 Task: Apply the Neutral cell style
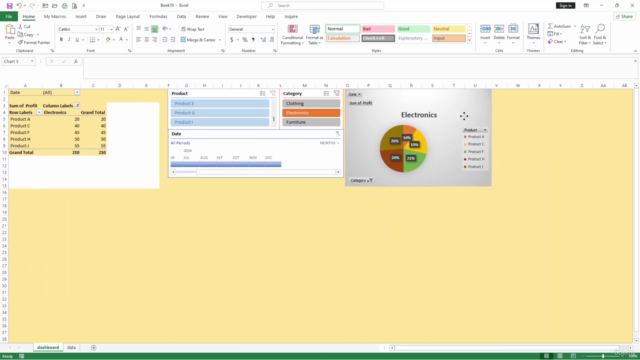coord(449,29)
